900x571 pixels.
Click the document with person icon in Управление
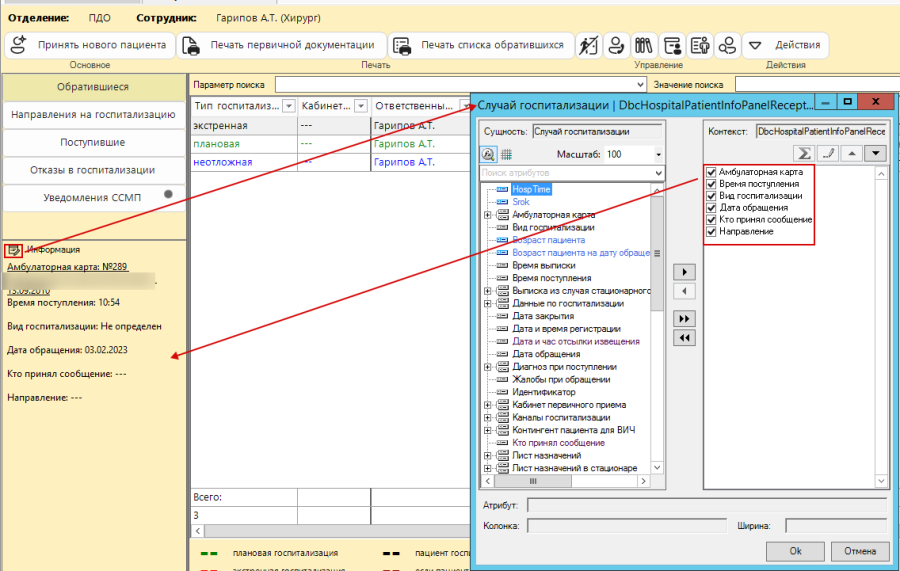(700, 45)
